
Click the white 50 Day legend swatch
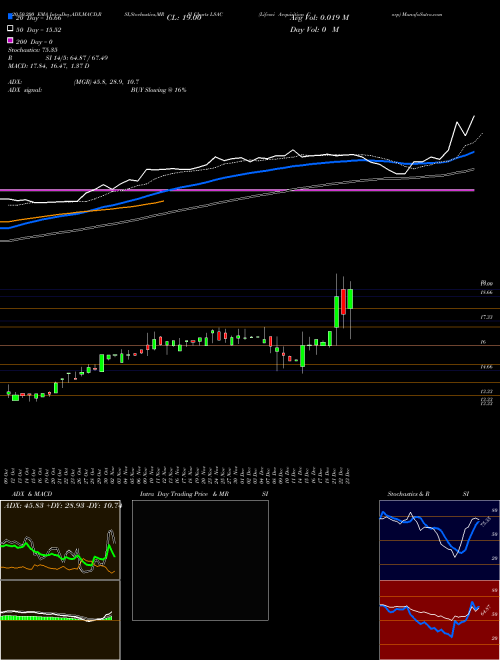pos(10,29)
